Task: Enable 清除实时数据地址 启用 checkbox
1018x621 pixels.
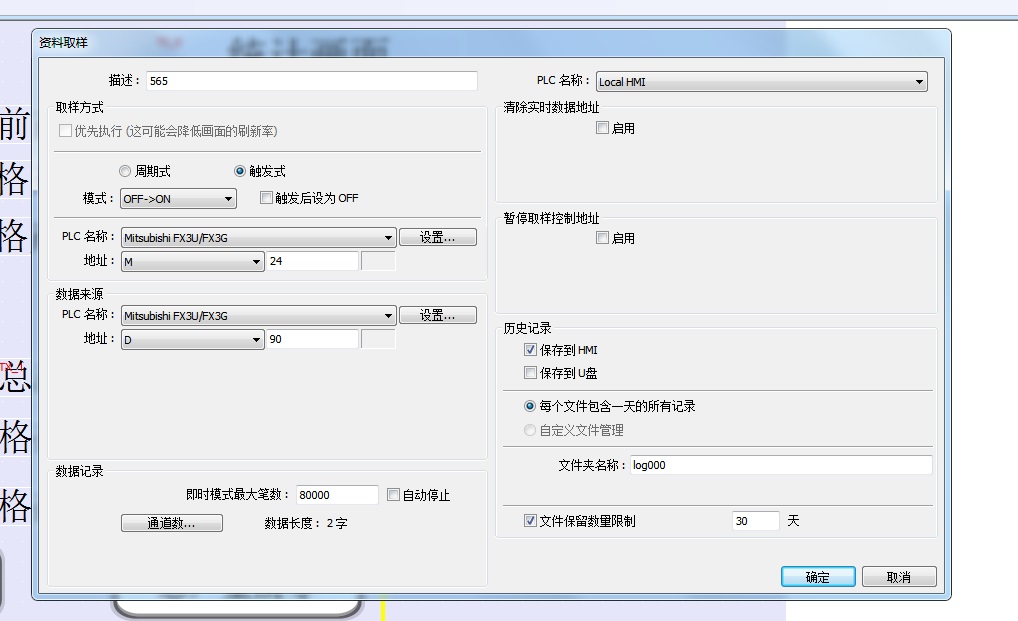Action: click(602, 128)
